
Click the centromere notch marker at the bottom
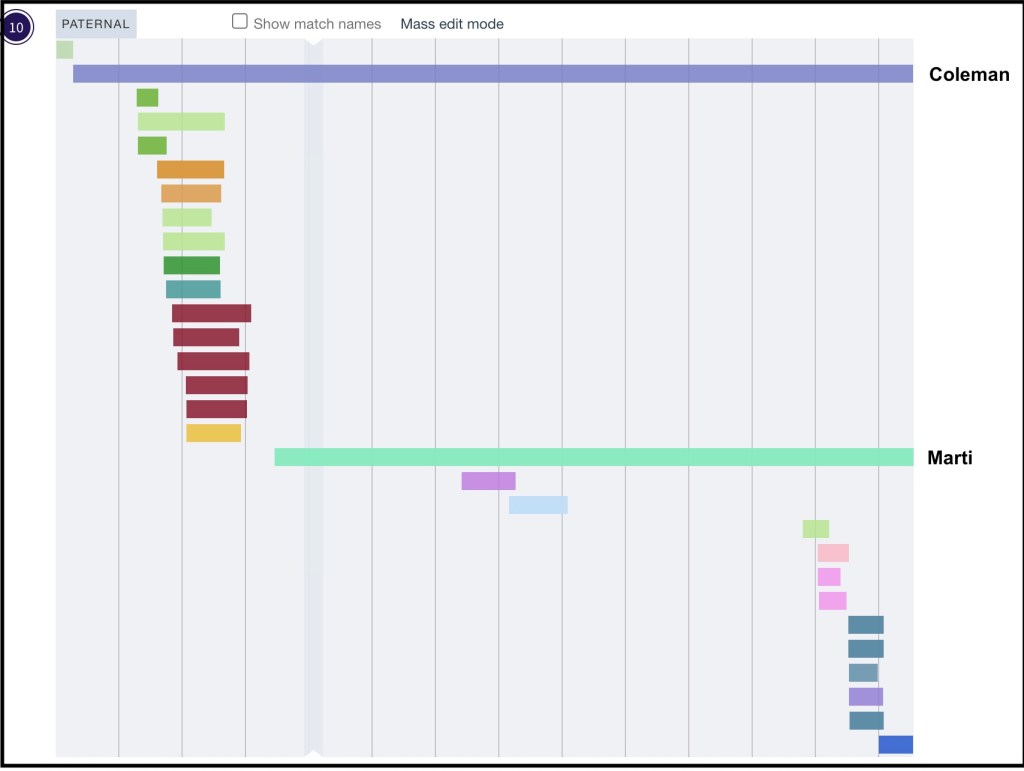pyautogui.click(x=313, y=753)
